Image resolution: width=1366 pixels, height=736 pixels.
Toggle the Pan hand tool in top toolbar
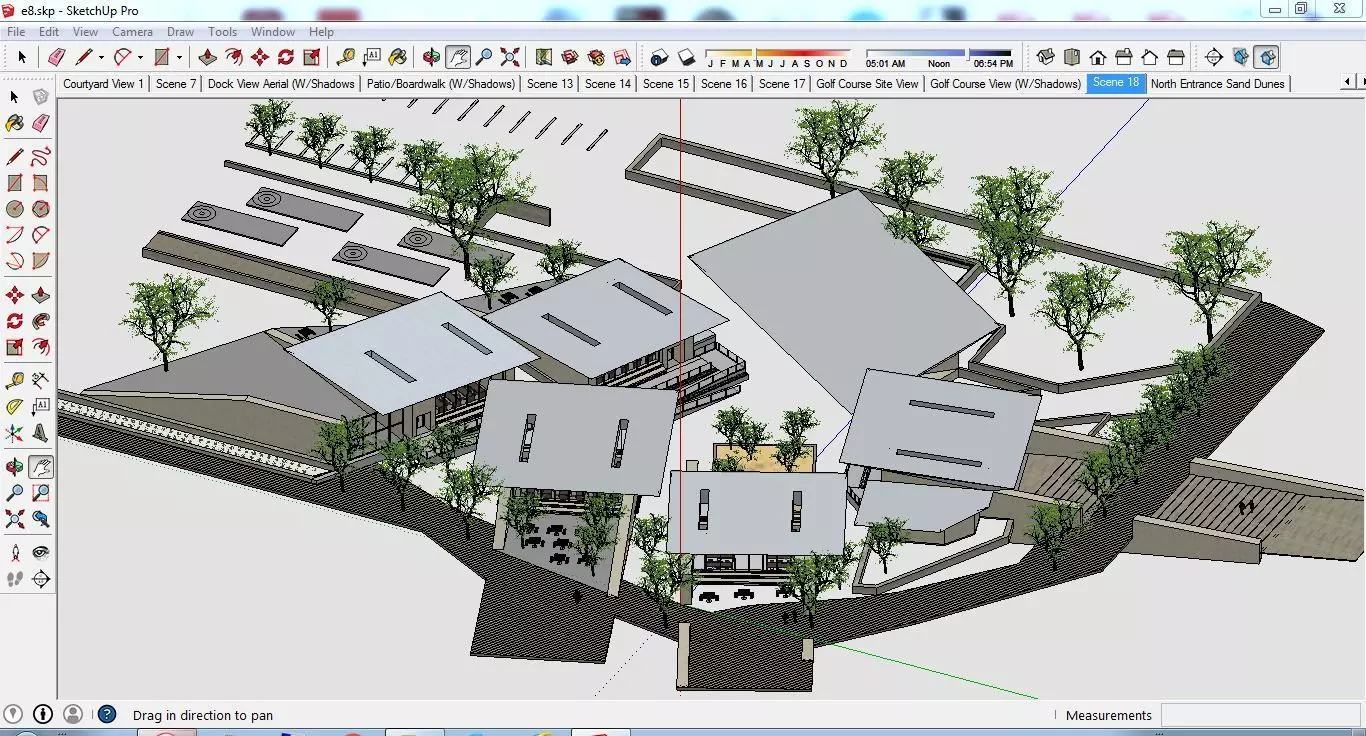[458, 57]
